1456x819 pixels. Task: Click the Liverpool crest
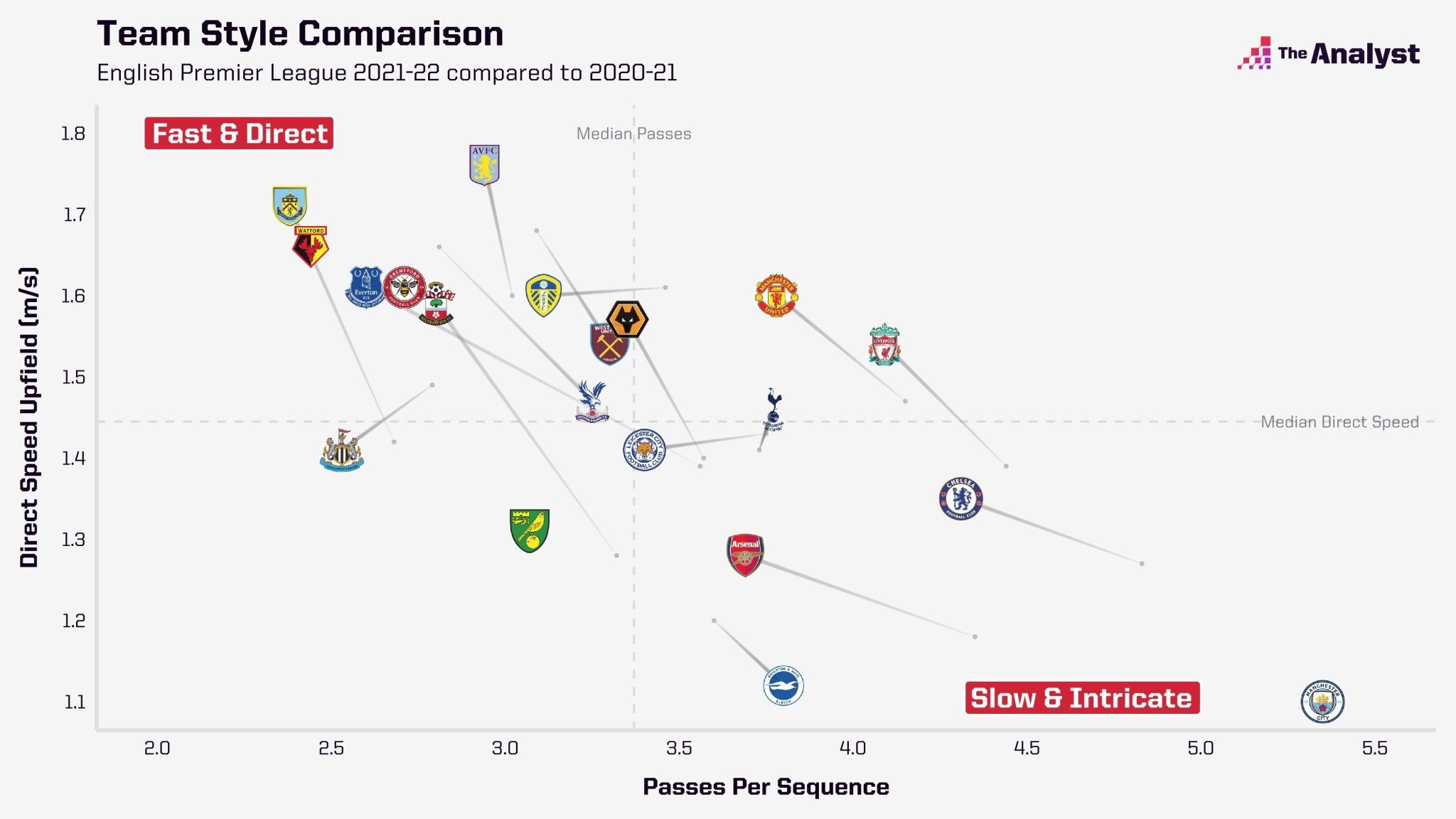884,346
